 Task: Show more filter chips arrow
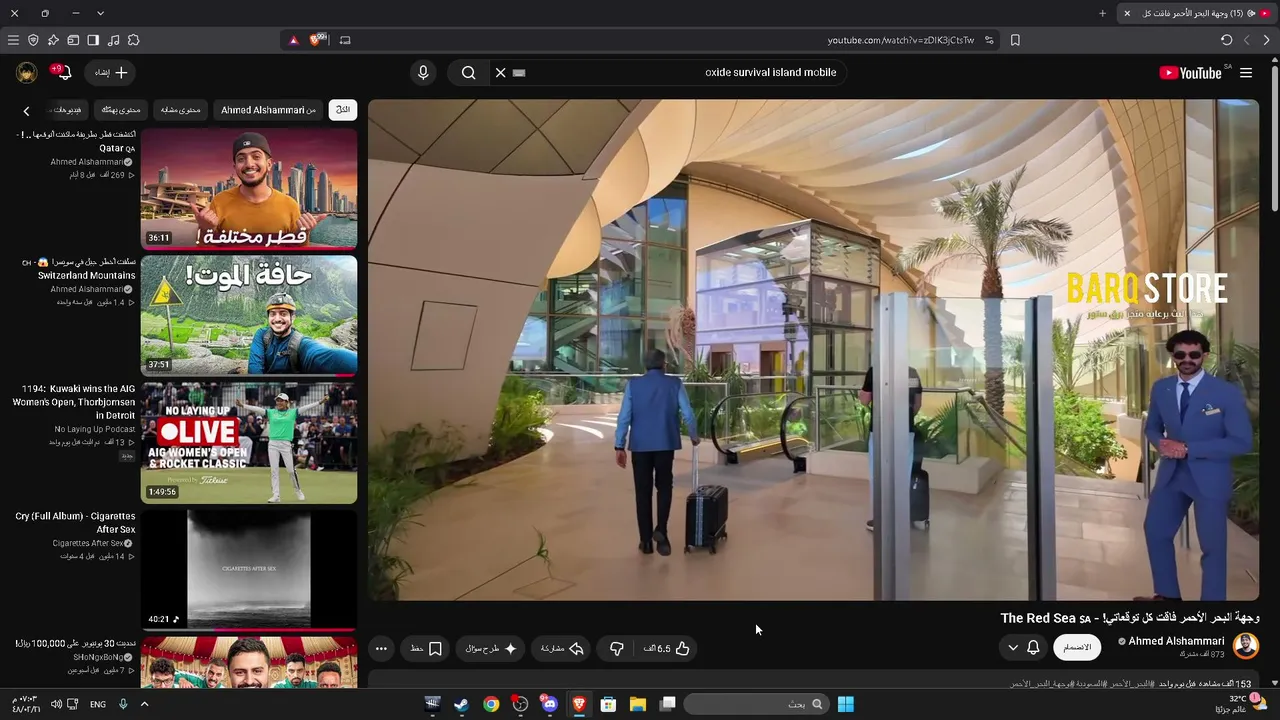coord(26,110)
